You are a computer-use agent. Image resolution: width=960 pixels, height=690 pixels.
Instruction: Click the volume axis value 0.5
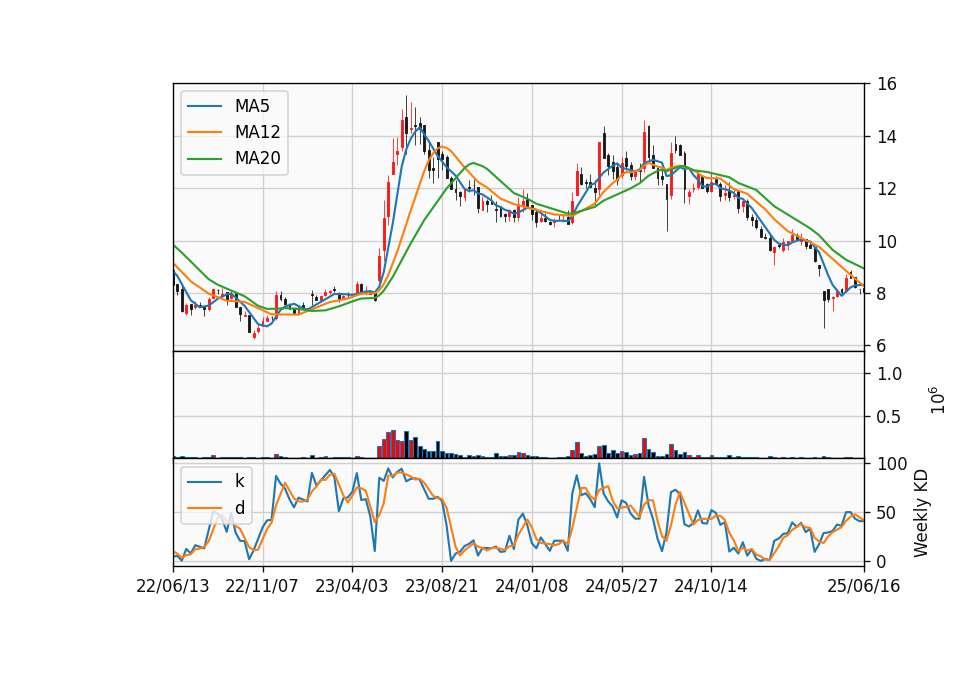[889, 418]
